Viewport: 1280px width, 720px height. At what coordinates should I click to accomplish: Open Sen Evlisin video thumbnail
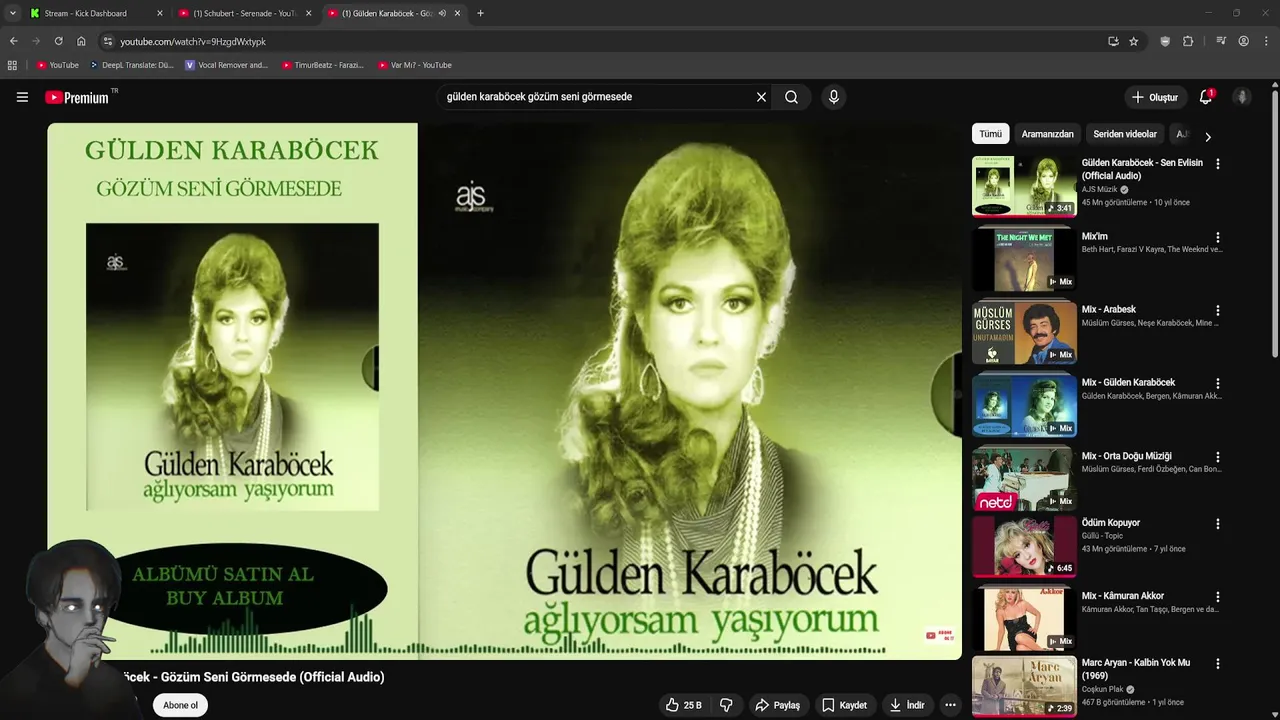(x=1024, y=186)
